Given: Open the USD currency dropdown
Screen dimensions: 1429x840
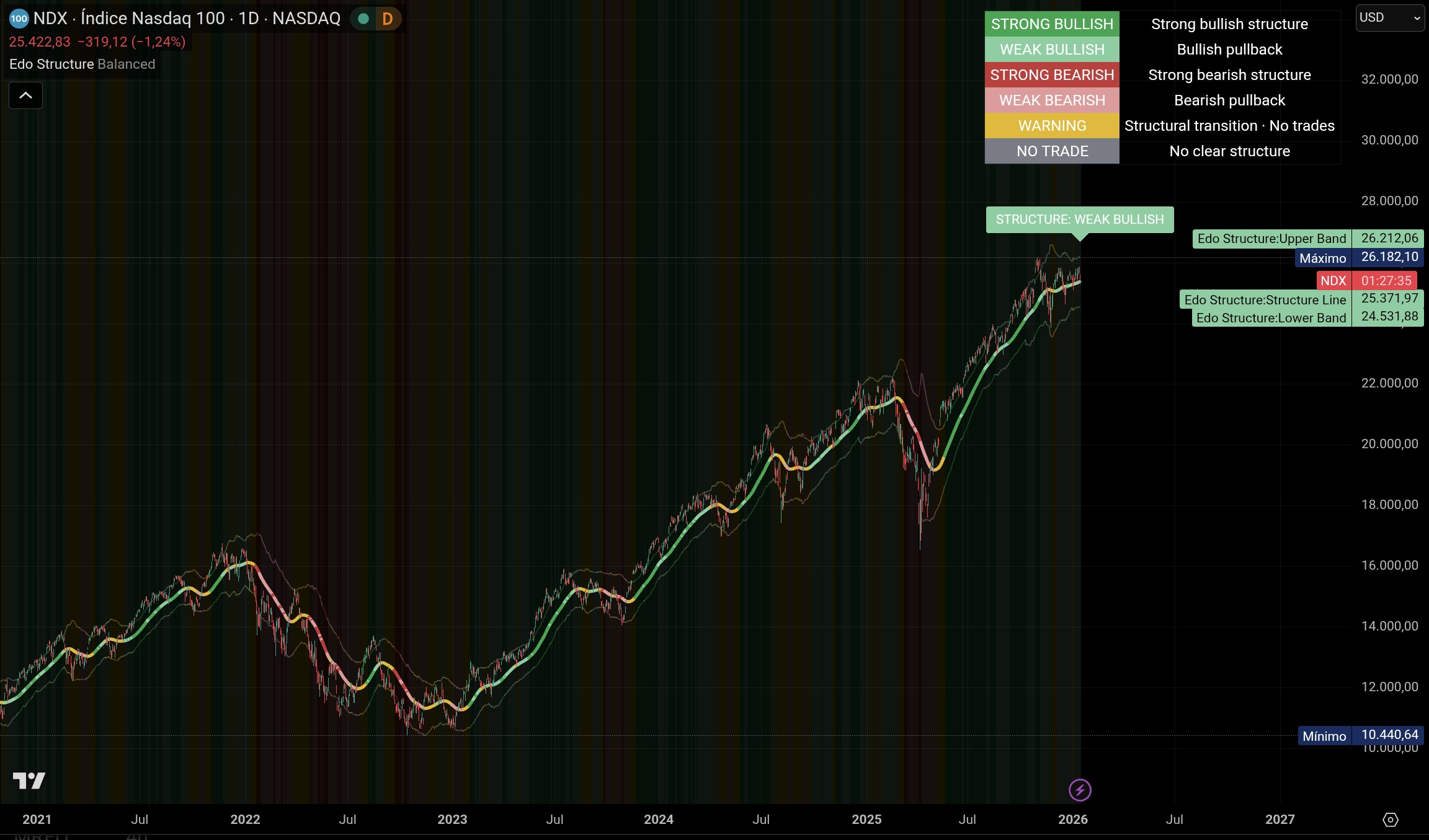Looking at the screenshot, I should pos(1390,18).
